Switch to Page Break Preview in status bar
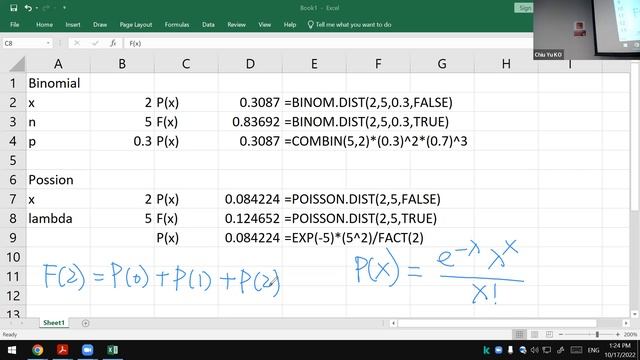Image resolution: width=640 pixels, height=360 pixels. [549, 335]
